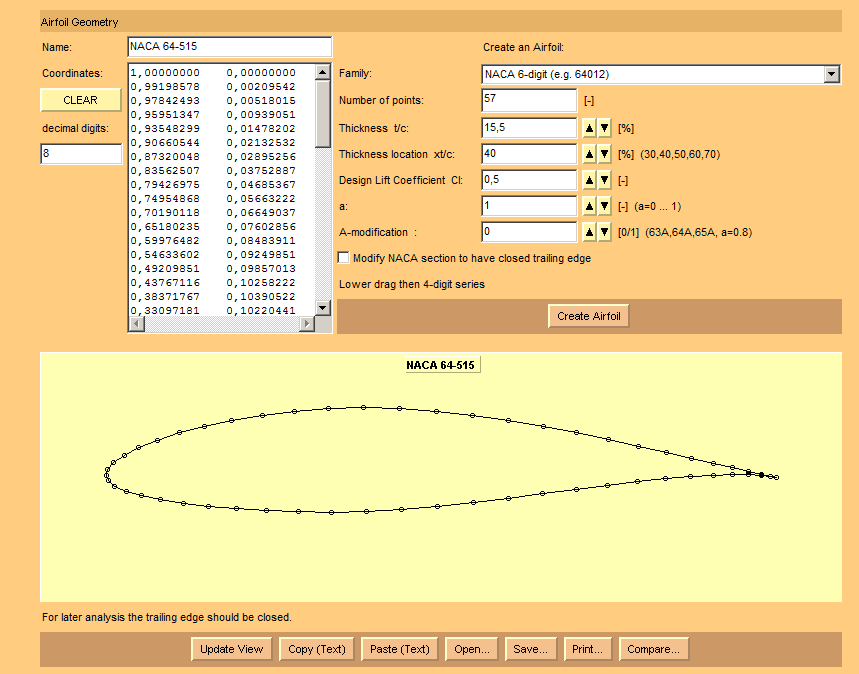This screenshot has height=674, width=859.
Task: Decrease A-modification with down arrow
Action: [604, 232]
